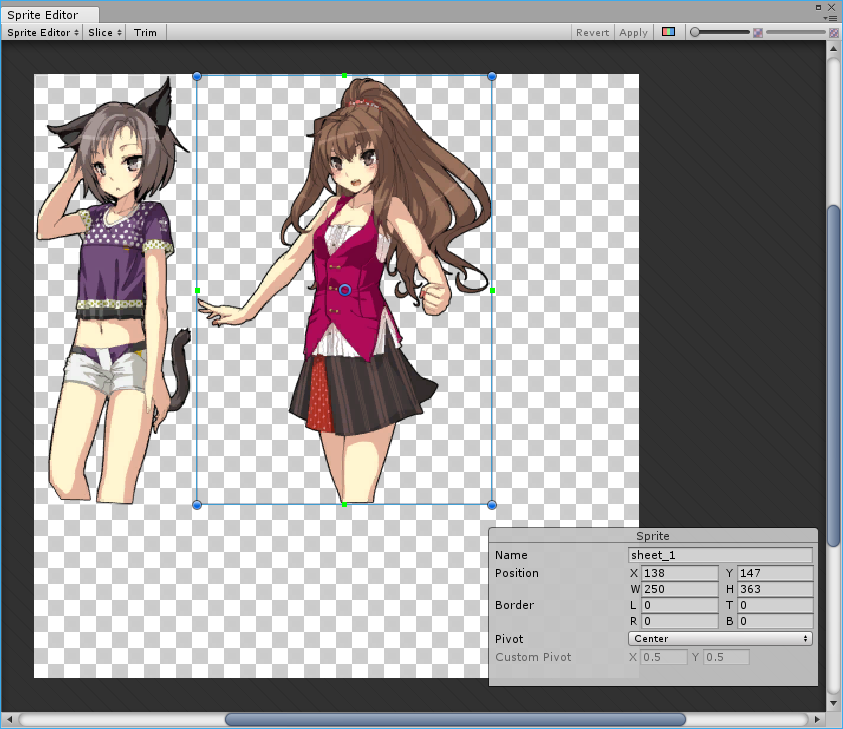Click the top-right blue corner handle of the sprite rect

pyautogui.click(x=492, y=76)
